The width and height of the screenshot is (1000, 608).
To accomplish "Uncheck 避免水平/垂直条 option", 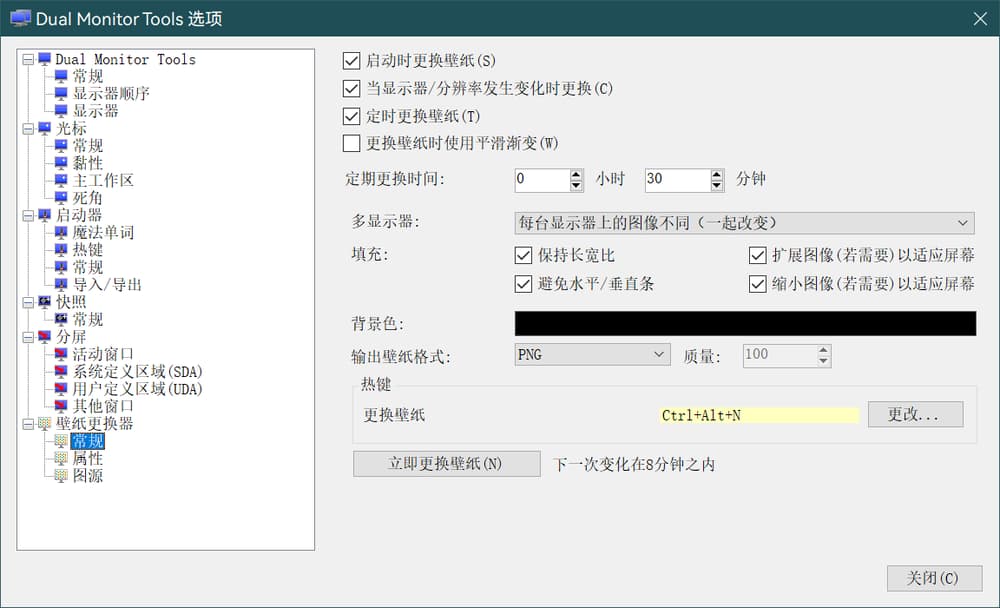I will [x=523, y=284].
